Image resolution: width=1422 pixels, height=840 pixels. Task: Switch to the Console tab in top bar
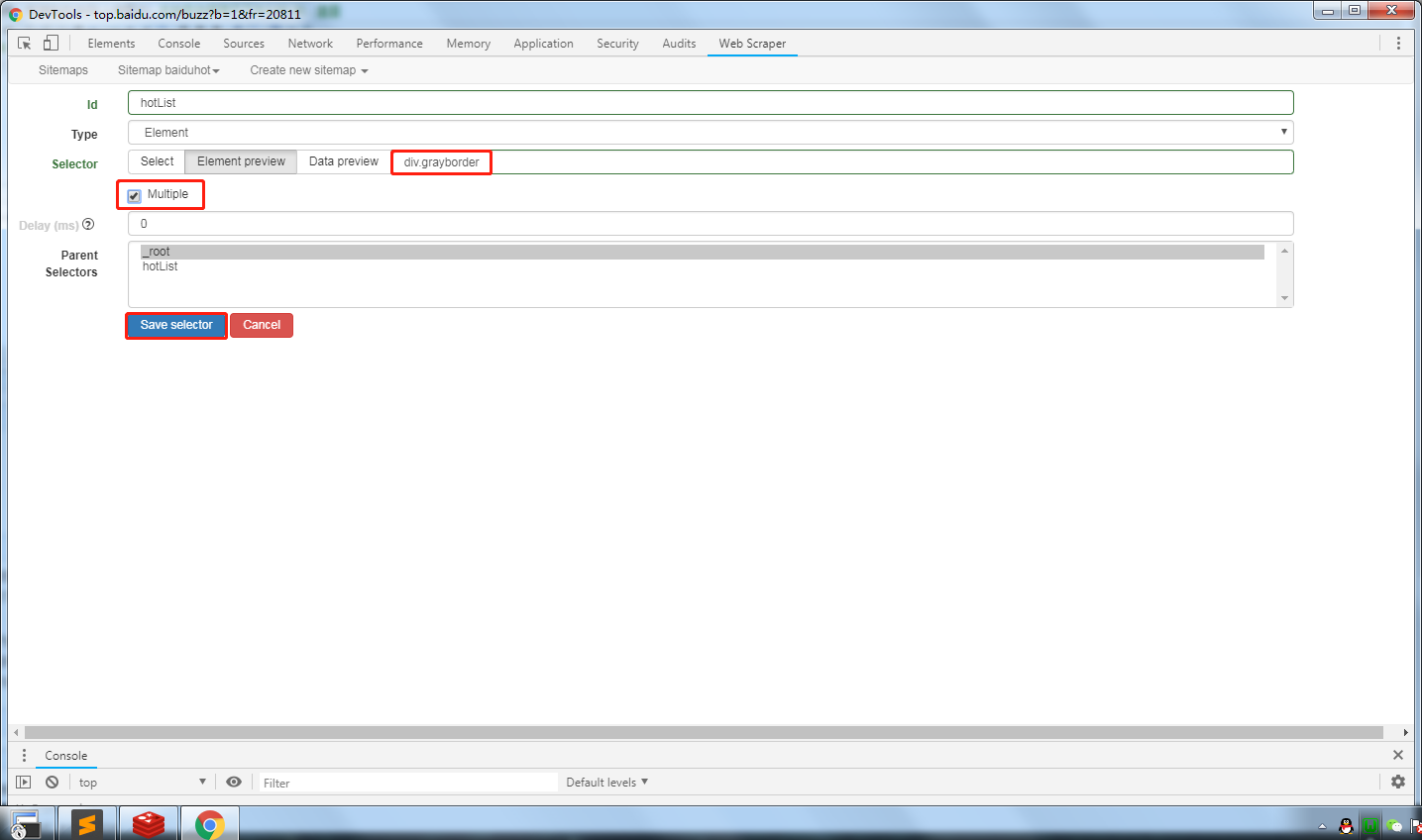click(x=179, y=44)
